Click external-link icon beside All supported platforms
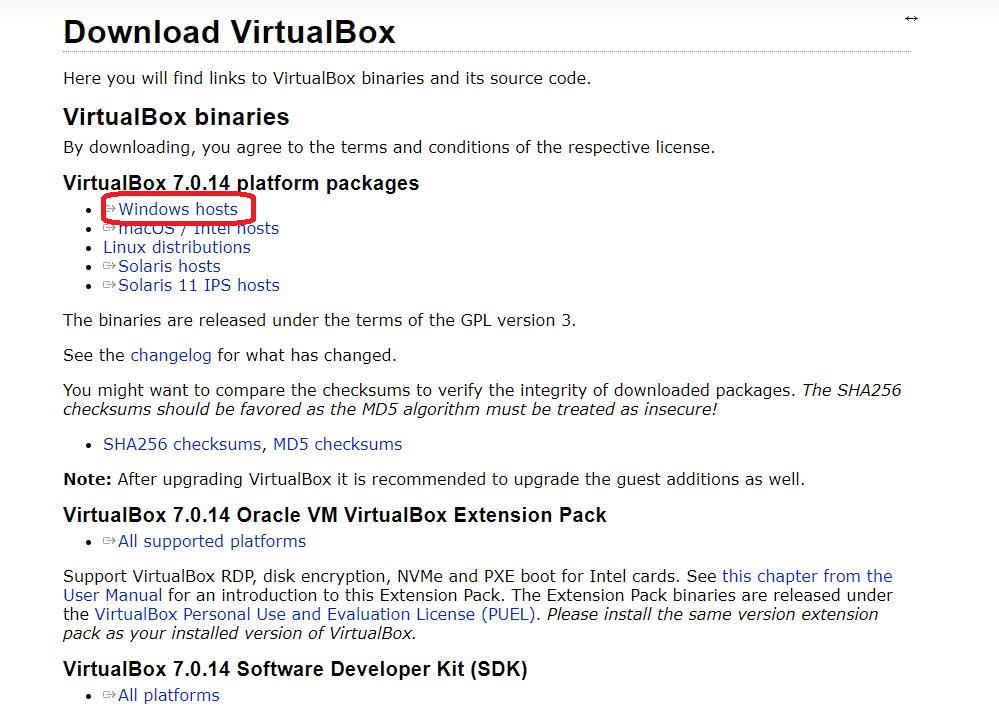 pyautogui.click(x=110, y=541)
